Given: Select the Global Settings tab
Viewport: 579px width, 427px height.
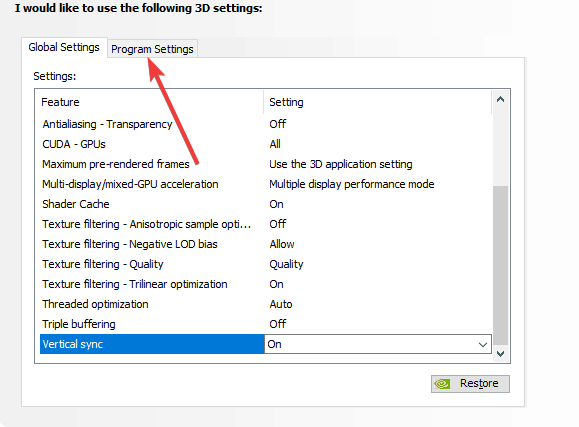Looking at the screenshot, I should point(64,47).
